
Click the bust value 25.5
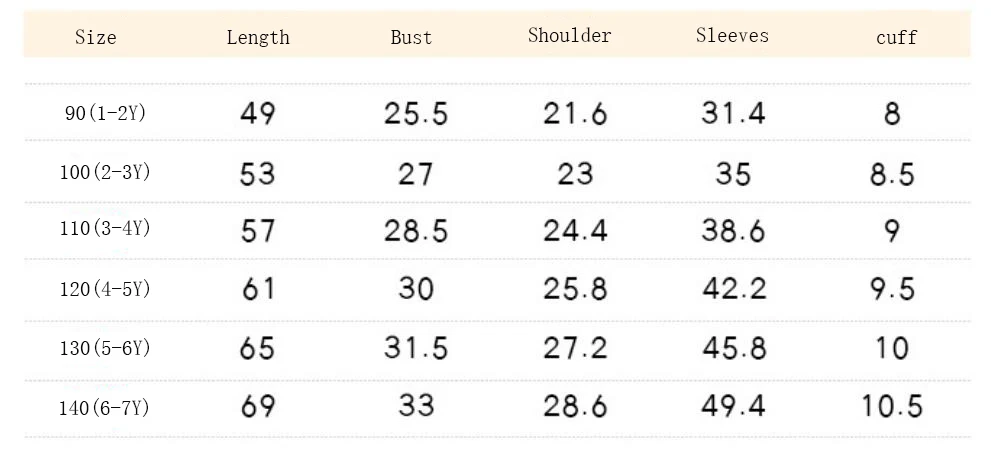tap(416, 114)
